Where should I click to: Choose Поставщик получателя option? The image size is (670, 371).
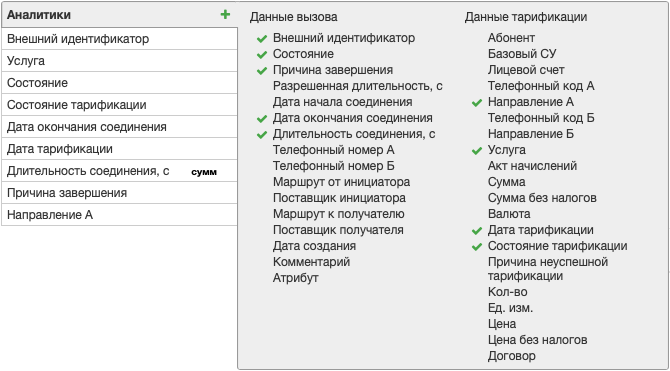click(x=338, y=230)
